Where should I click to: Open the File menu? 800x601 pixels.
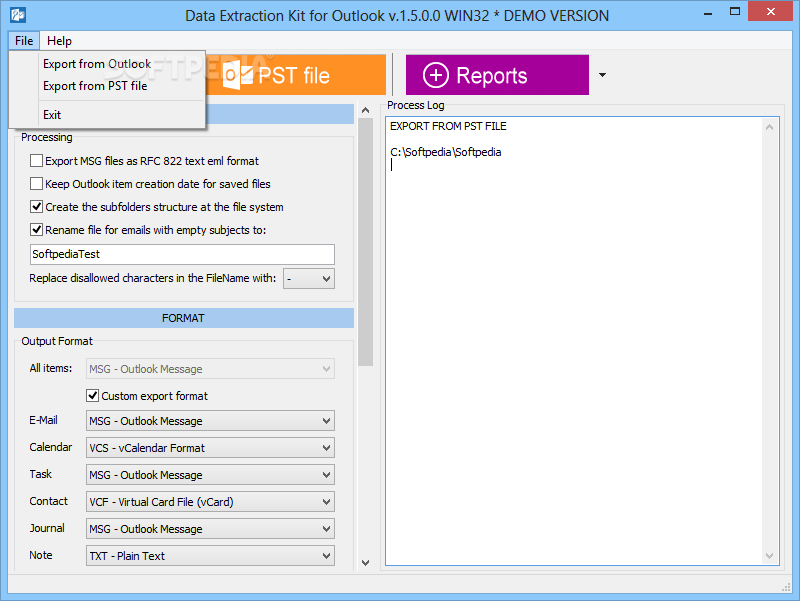tap(24, 41)
